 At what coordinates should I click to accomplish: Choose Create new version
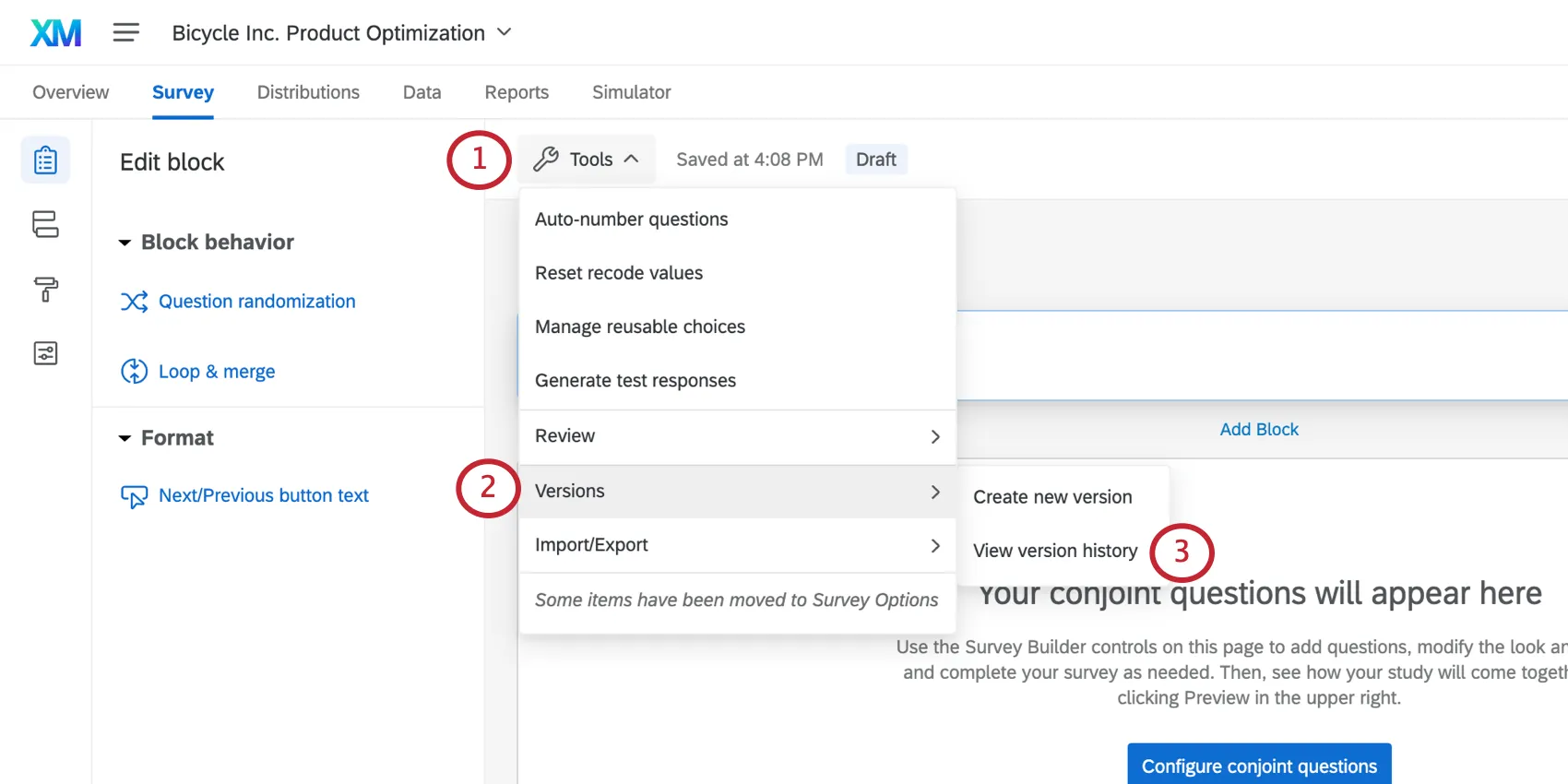pos(1051,497)
